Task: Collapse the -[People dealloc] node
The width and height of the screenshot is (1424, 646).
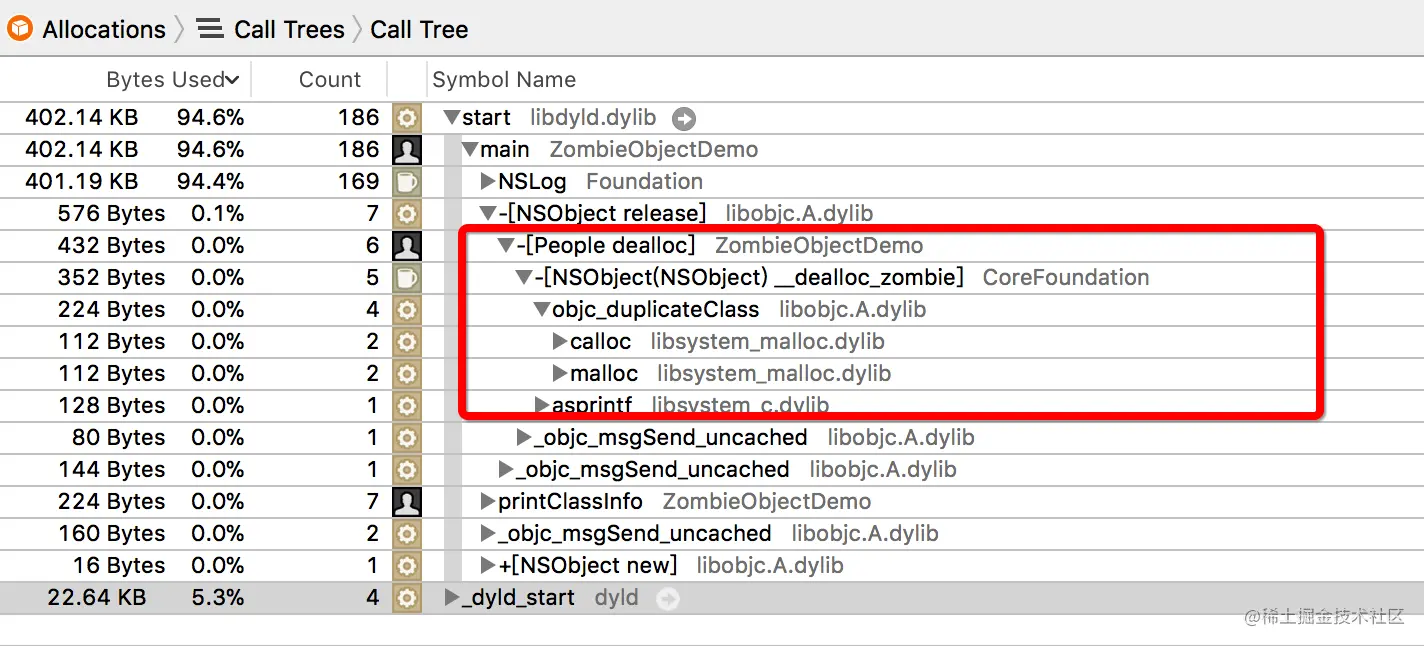Action: point(506,246)
